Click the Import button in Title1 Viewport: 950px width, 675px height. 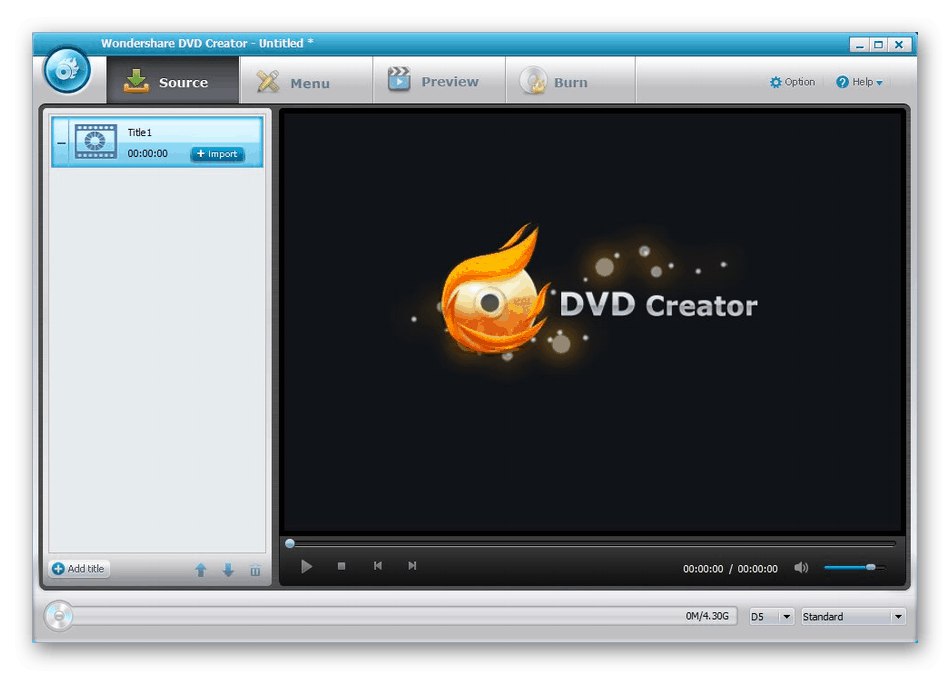218,154
